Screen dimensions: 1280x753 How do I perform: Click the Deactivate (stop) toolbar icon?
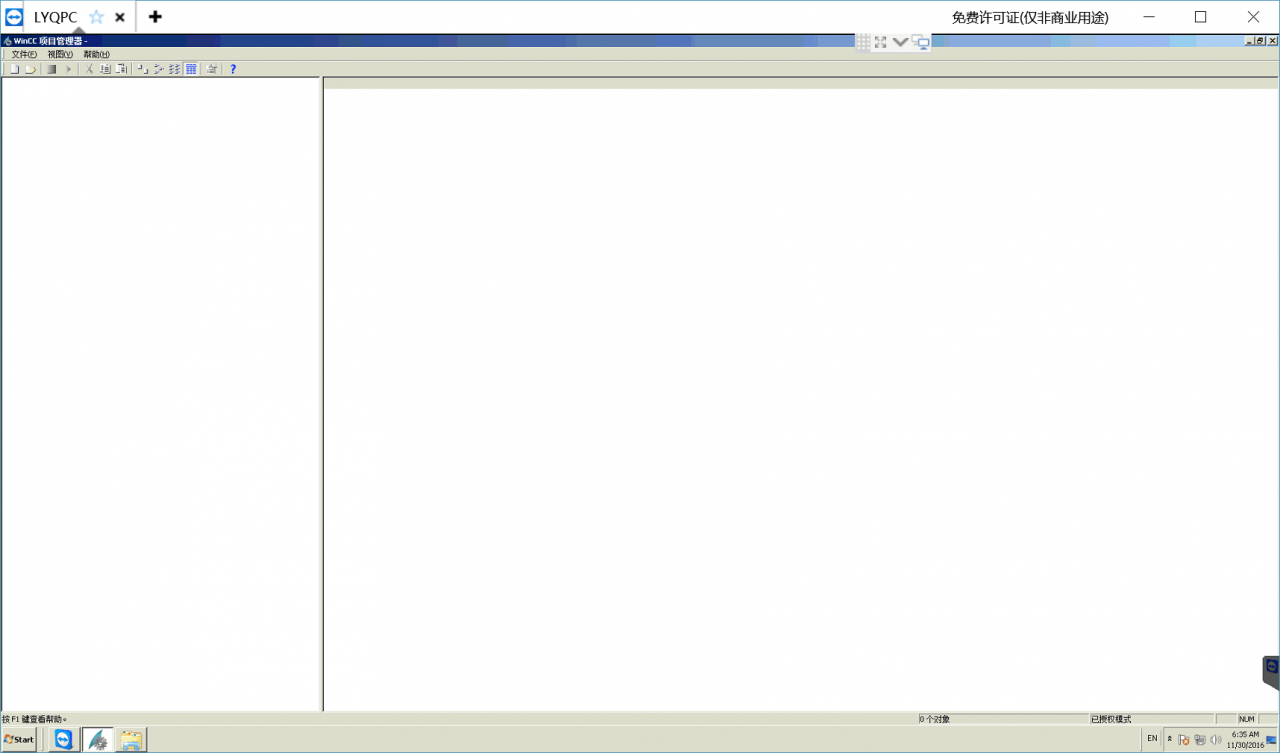click(52, 69)
